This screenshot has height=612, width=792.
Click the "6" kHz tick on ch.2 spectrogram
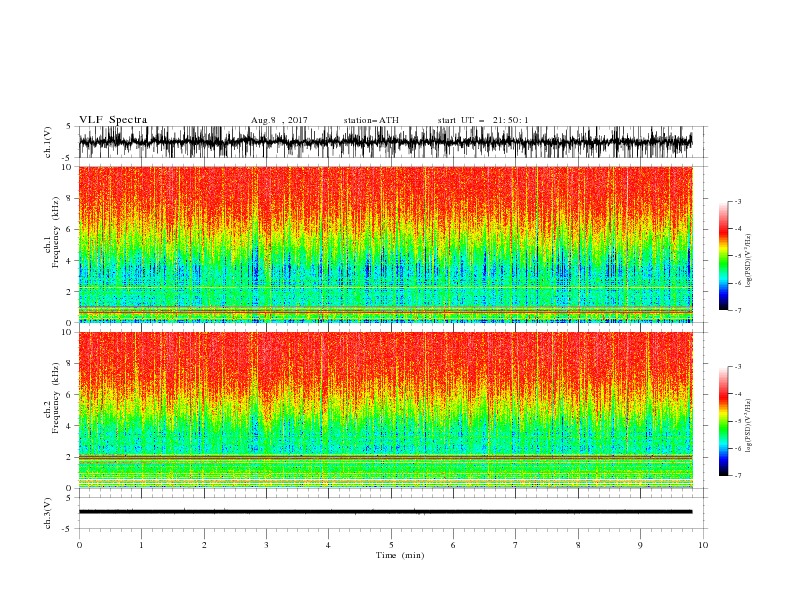(x=69, y=394)
